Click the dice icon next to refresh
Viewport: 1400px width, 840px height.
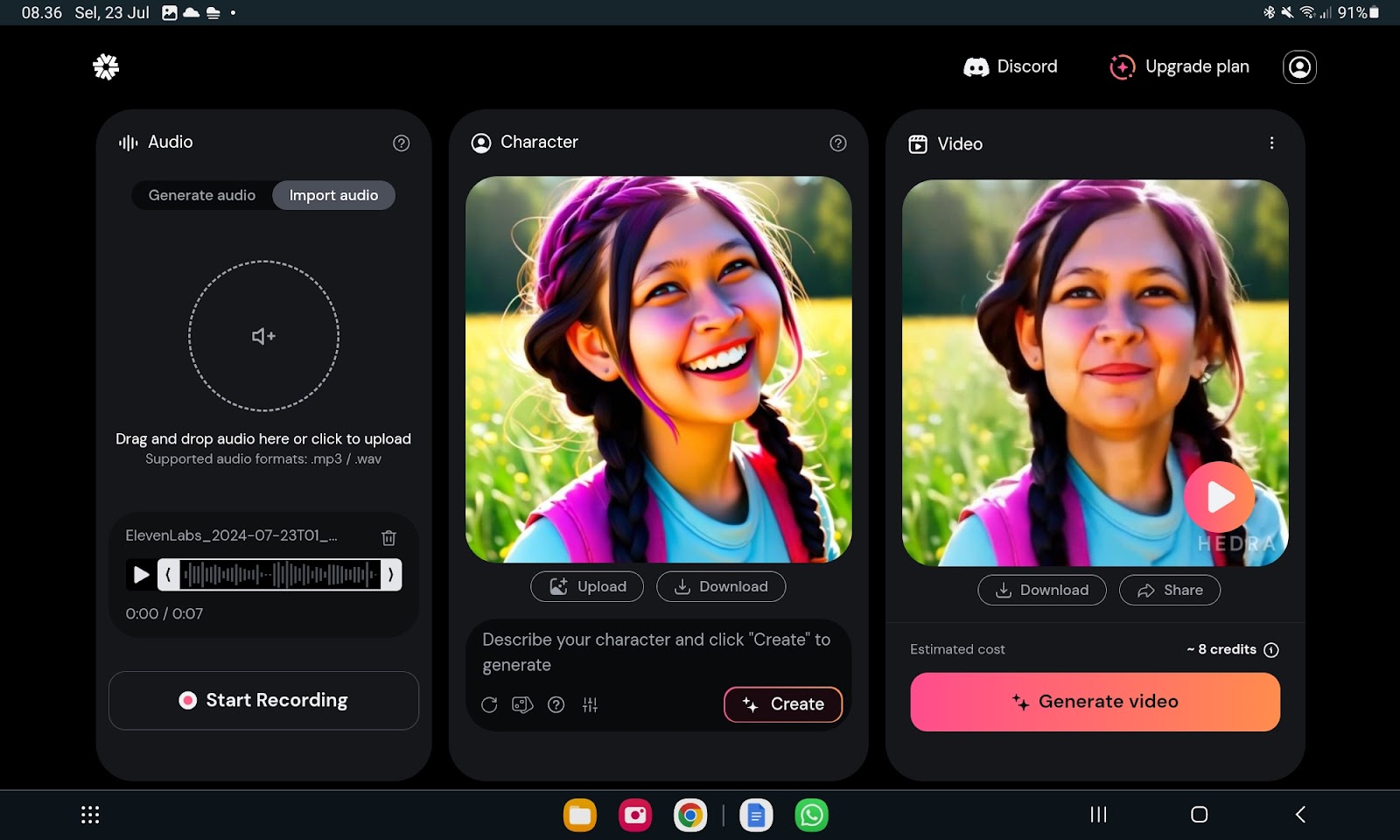tap(522, 704)
